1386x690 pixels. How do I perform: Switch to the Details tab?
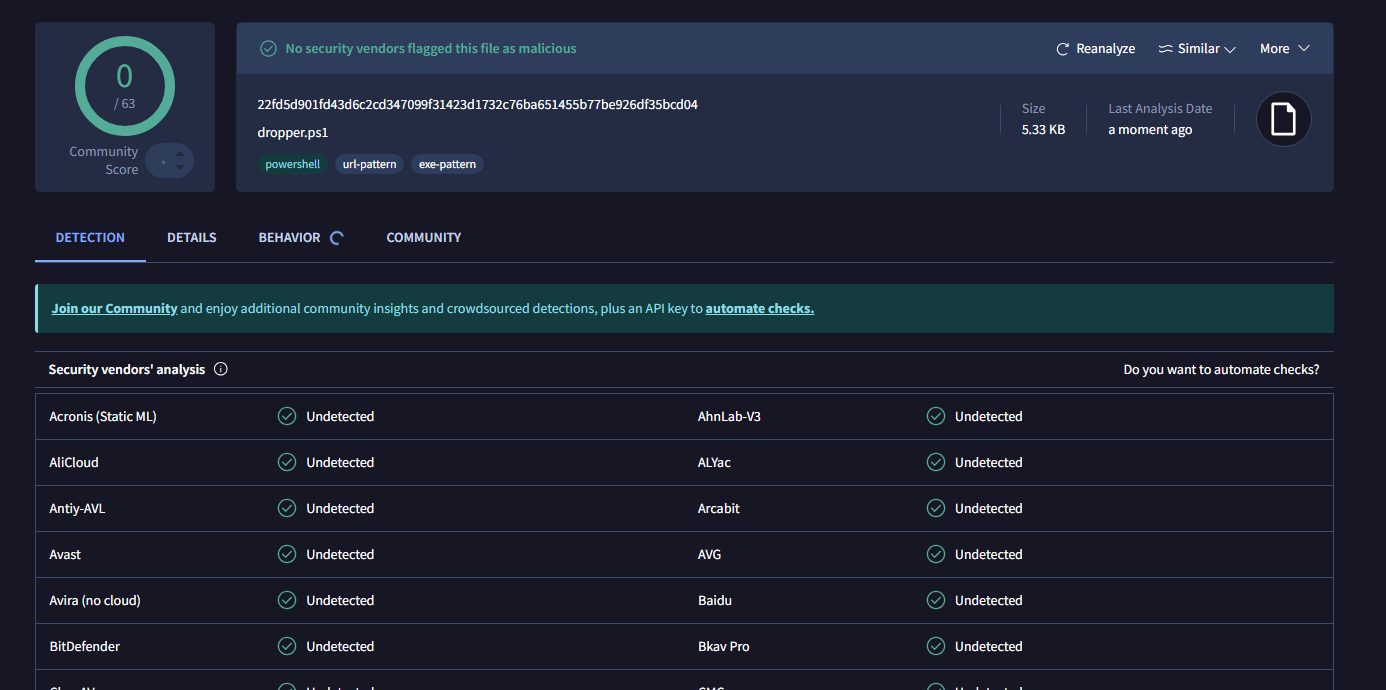[192, 238]
